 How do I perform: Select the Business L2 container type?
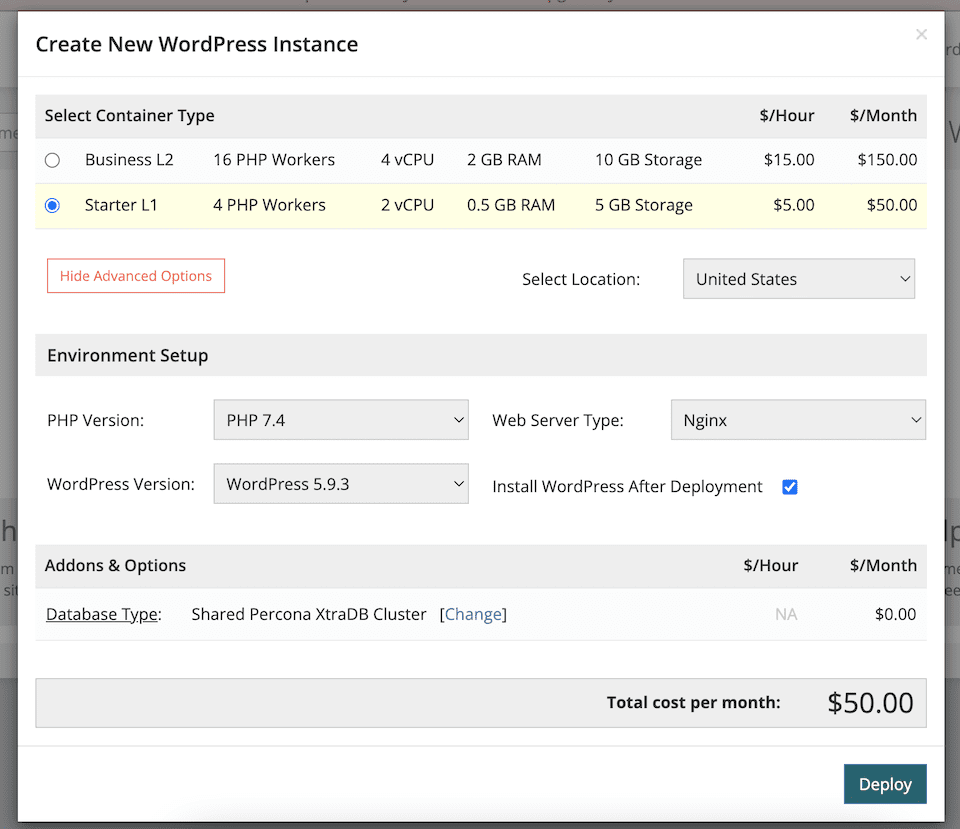coord(54,159)
